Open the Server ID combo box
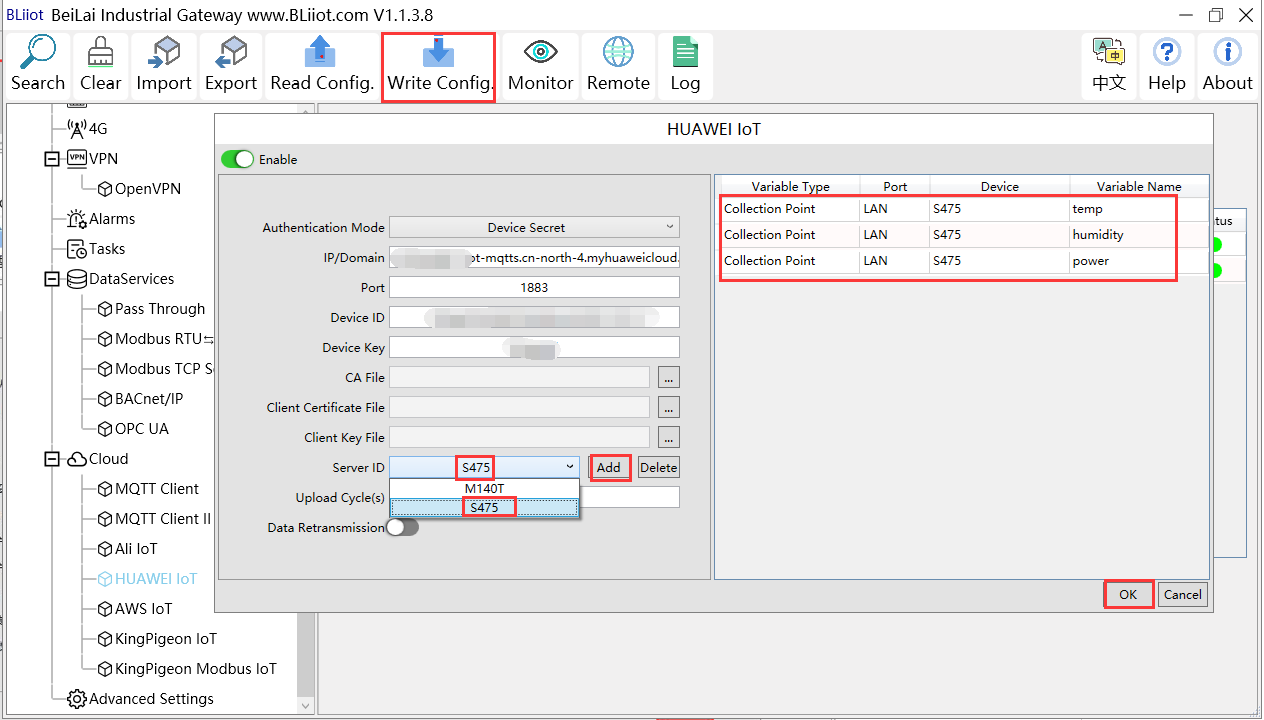1264x720 pixels. [484, 467]
